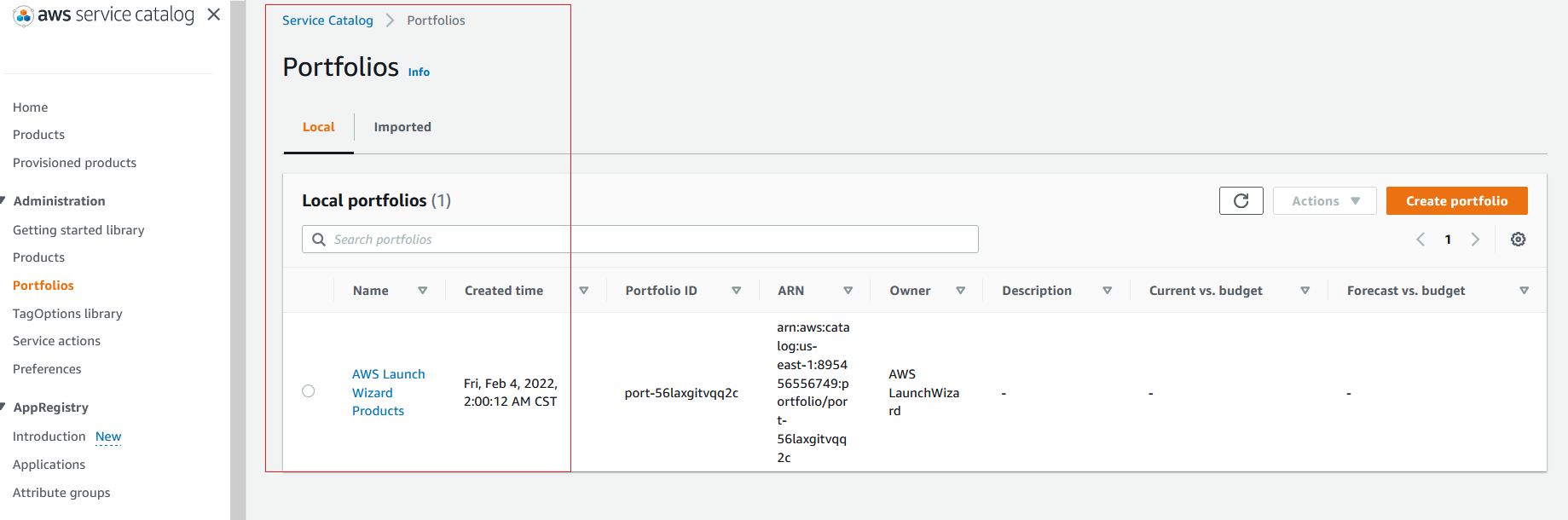This screenshot has height=520, width=1568.
Task: Click the Portfolio ID column header
Action: (661, 291)
